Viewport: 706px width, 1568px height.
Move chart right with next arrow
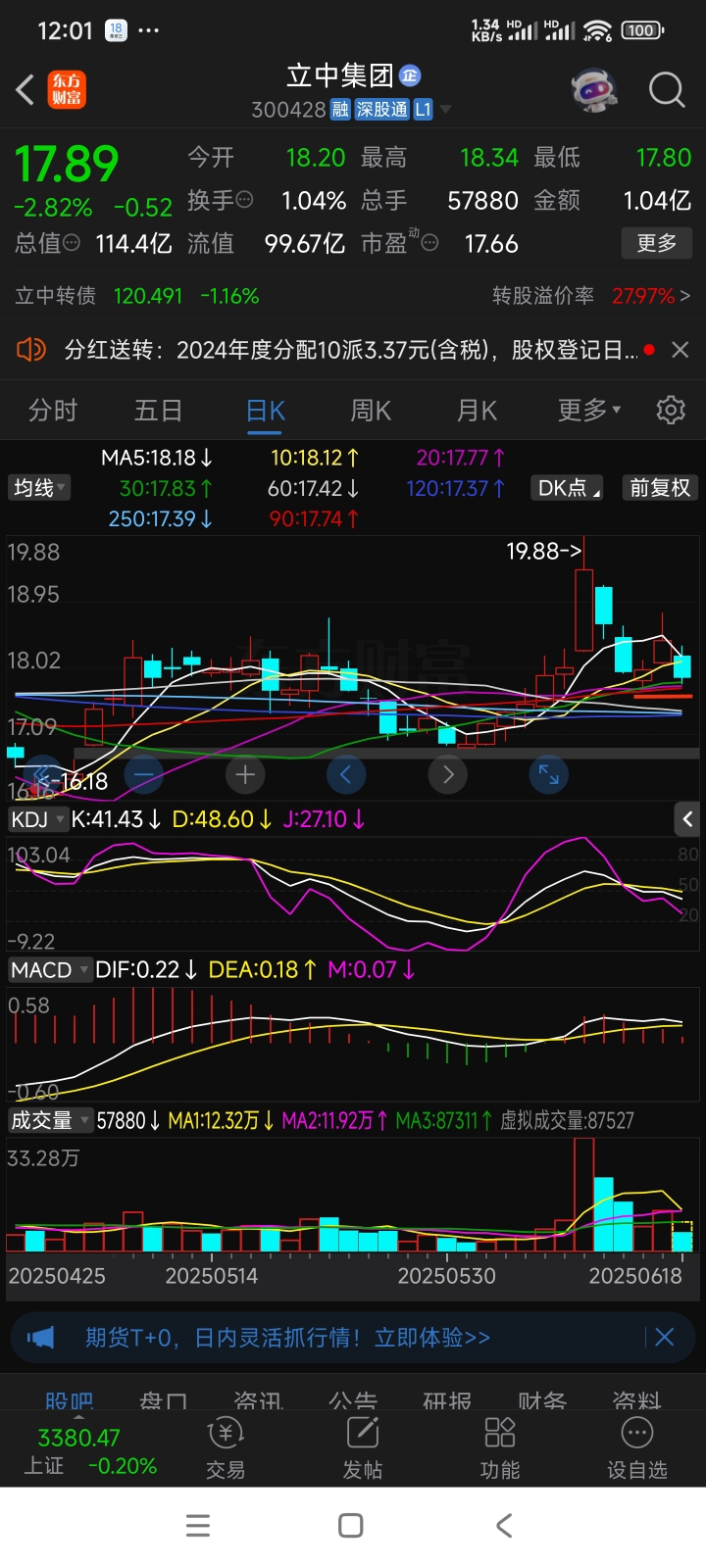tap(448, 775)
